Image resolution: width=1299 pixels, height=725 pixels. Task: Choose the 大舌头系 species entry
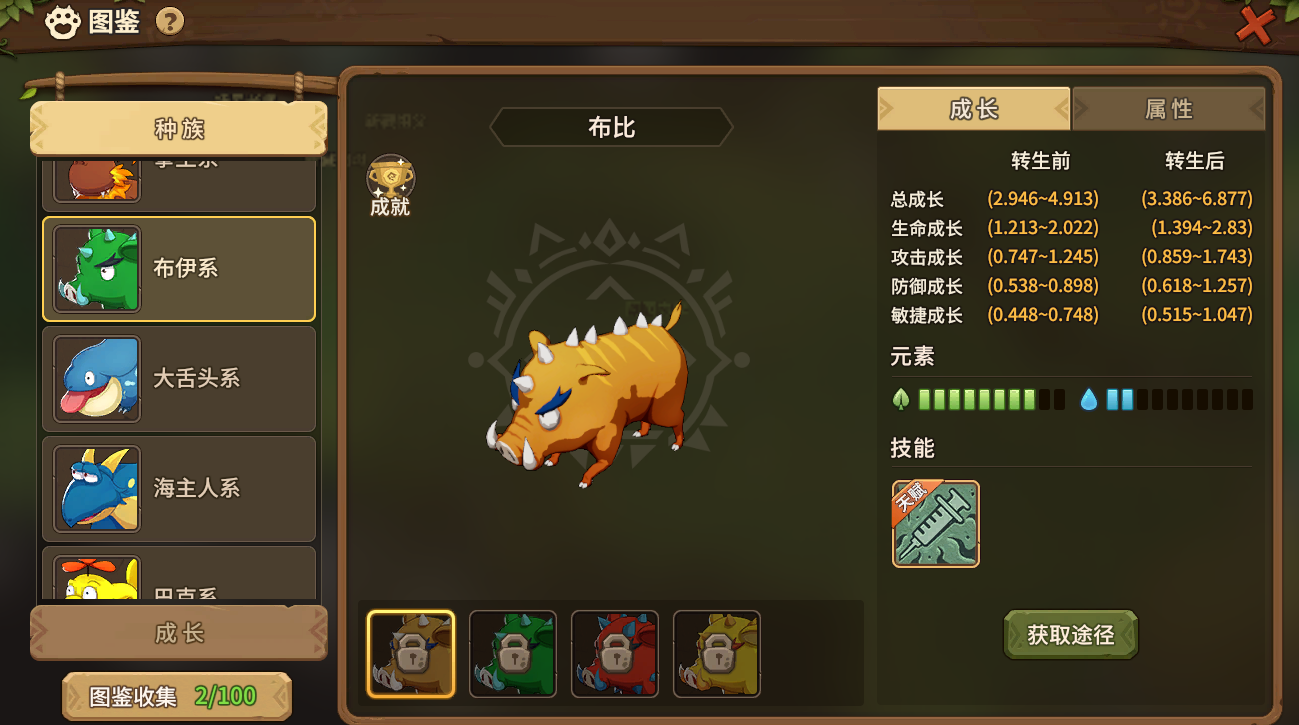(x=179, y=378)
